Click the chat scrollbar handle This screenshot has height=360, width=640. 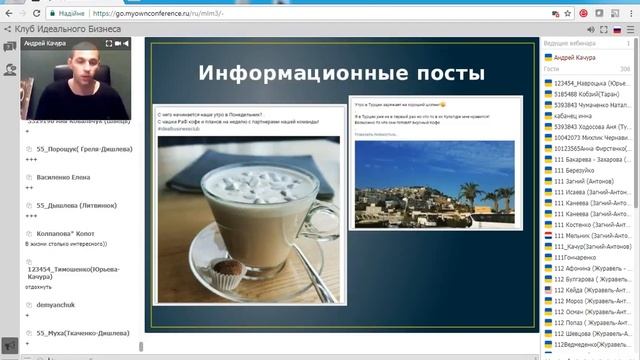click(141, 347)
